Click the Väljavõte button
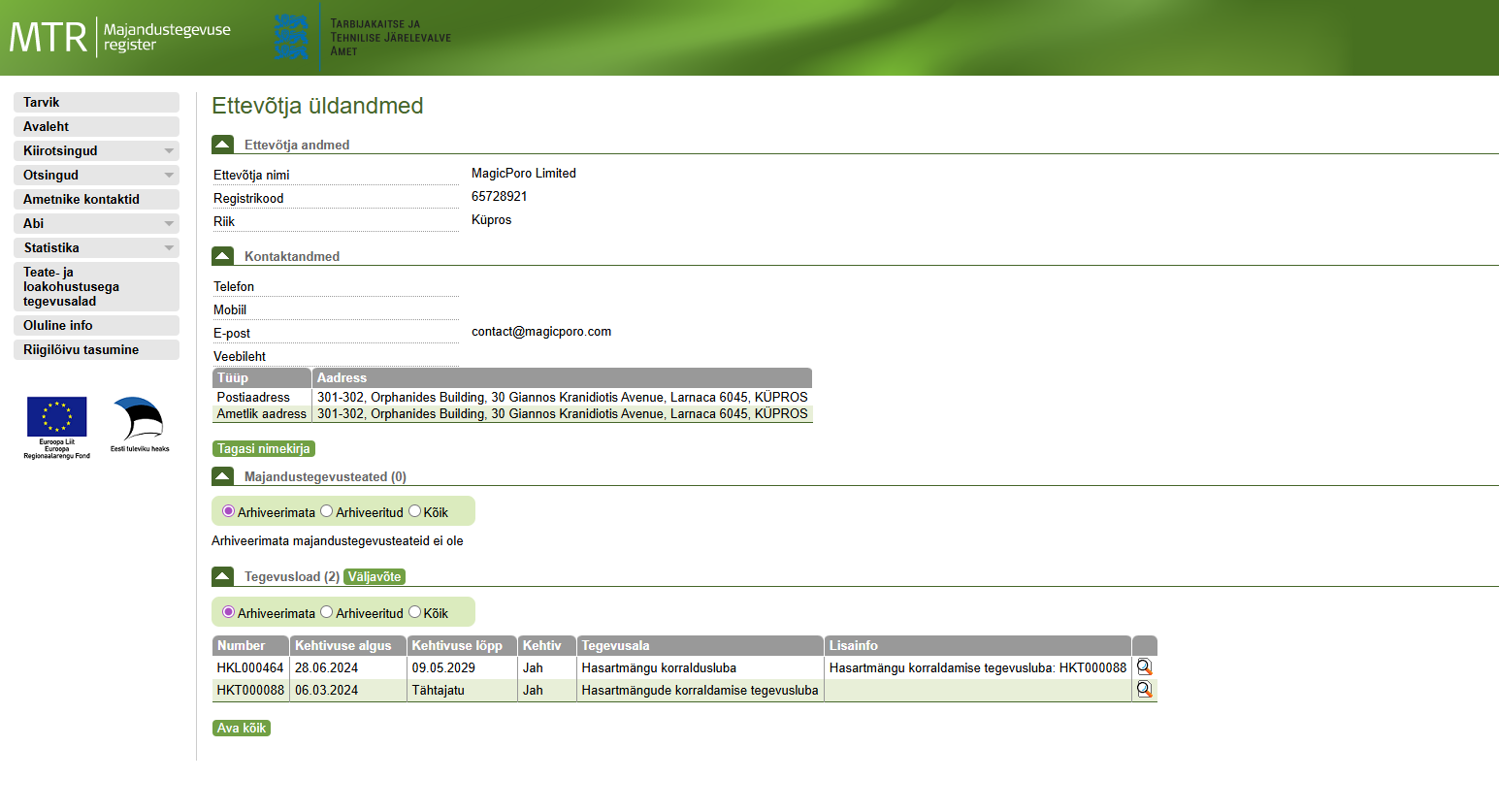Screen dimensions: 1499x812 click(x=375, y=576)
